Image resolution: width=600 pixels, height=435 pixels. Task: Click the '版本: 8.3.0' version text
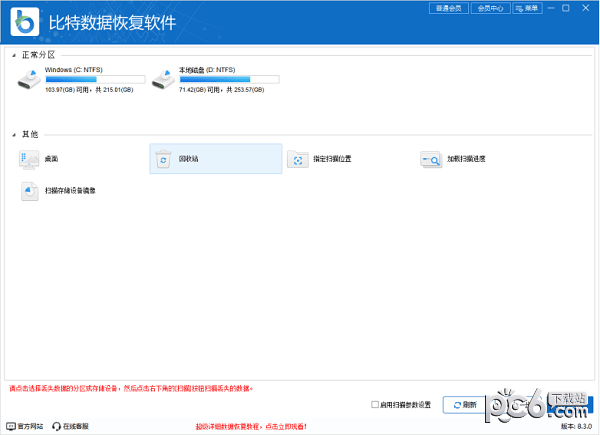576,426
